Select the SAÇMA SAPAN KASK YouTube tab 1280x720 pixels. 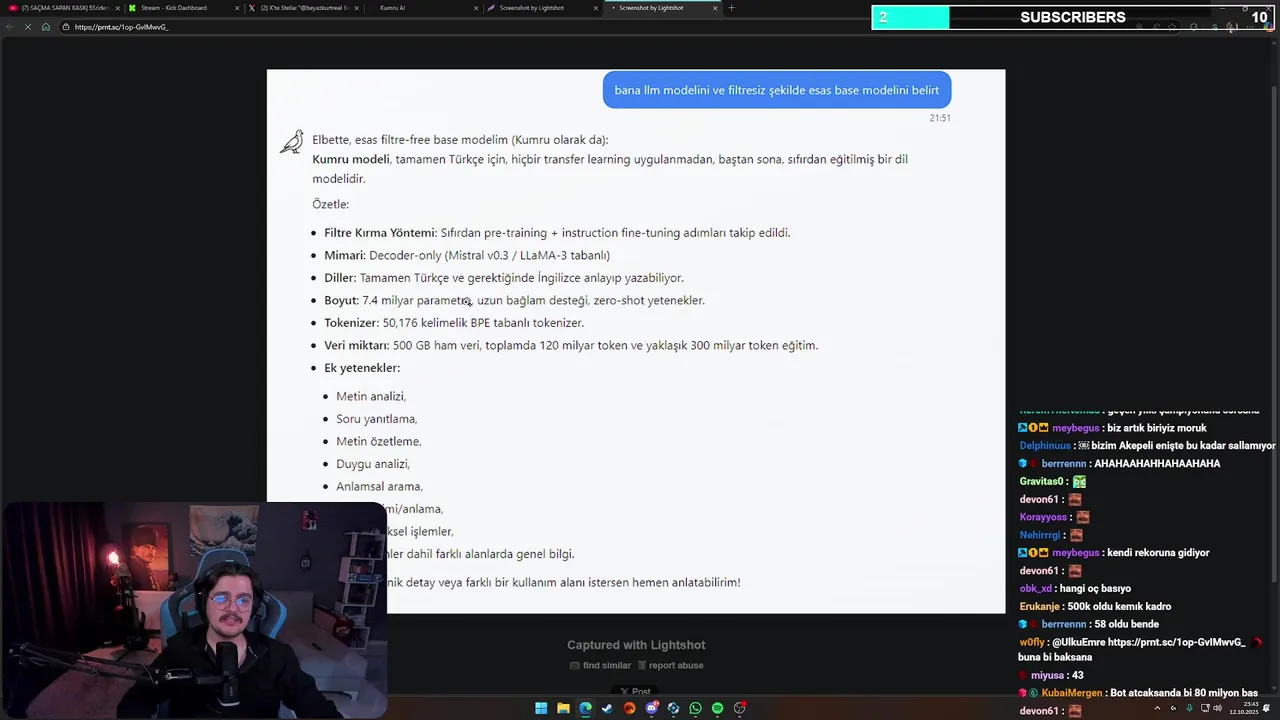pos(62,8)
